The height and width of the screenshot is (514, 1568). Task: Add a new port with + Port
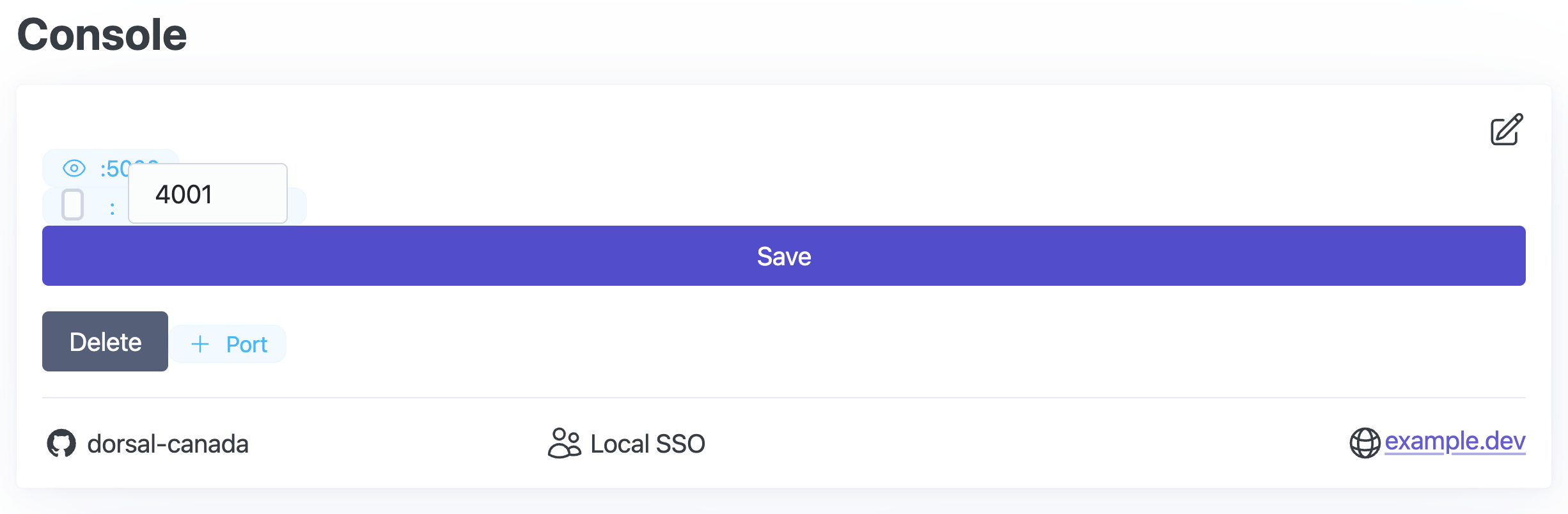(x=228, y=344)
